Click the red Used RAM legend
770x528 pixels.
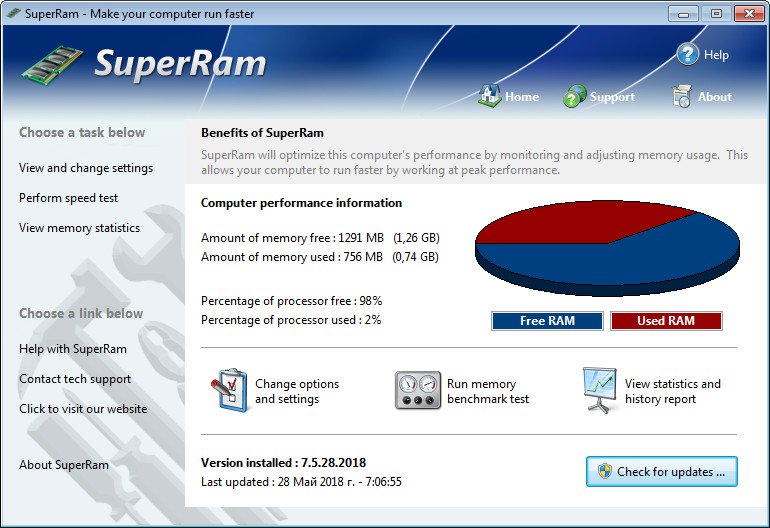(x=666, y=321)
